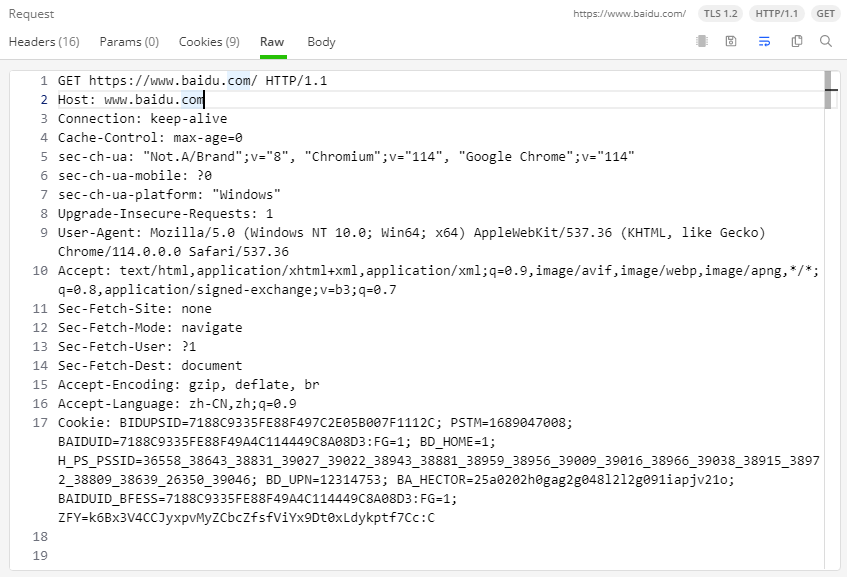
Task: Click the vertical scrollbar thumb in editor
Action: (x=829, y=89)
